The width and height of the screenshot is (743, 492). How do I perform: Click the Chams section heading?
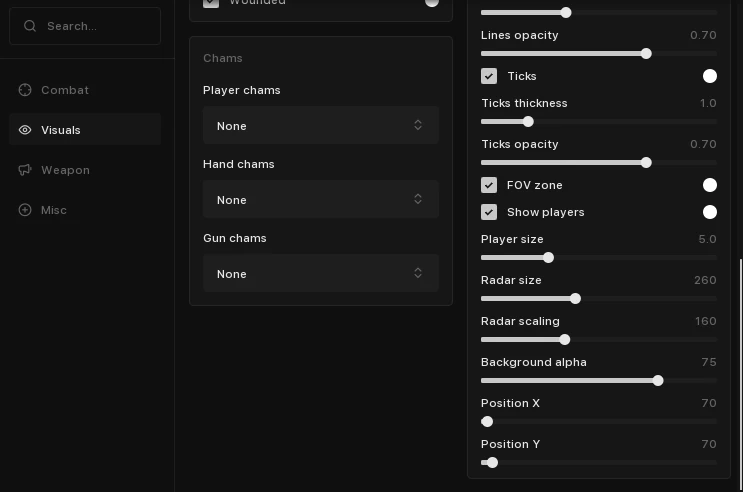(x=223, y=58)
